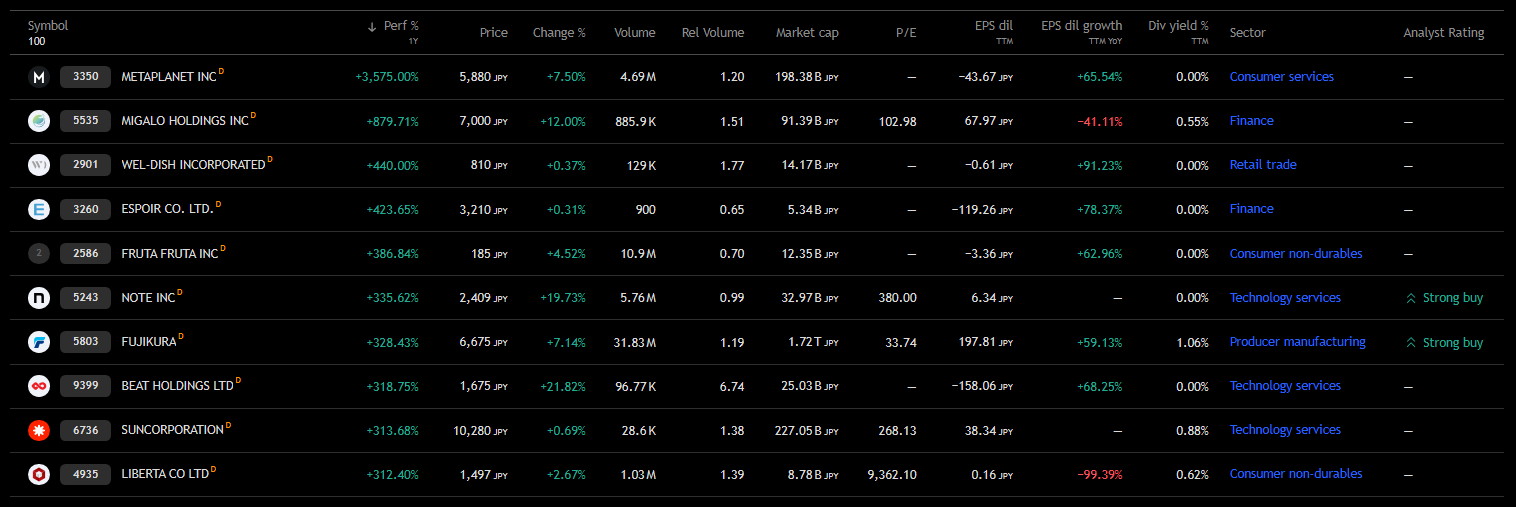Click the Beat Holdings logo icon
The width and height of the screenshot is (1516, 507).
pos(39,386)
